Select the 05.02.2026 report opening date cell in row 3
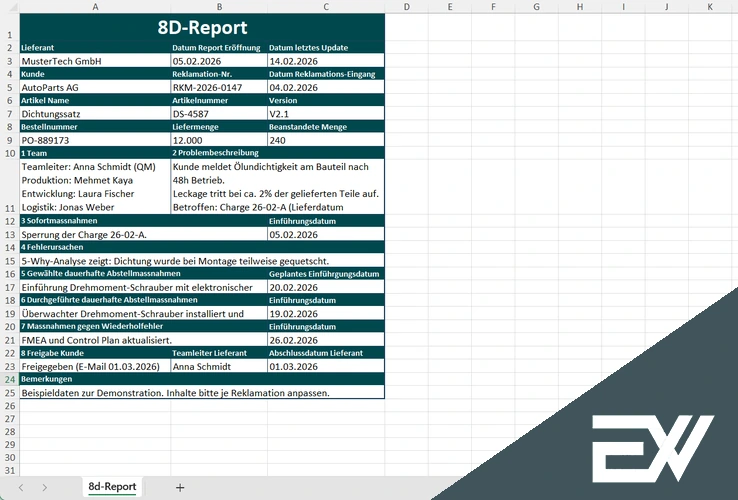The image size is (738, 500). pos(219,61)
